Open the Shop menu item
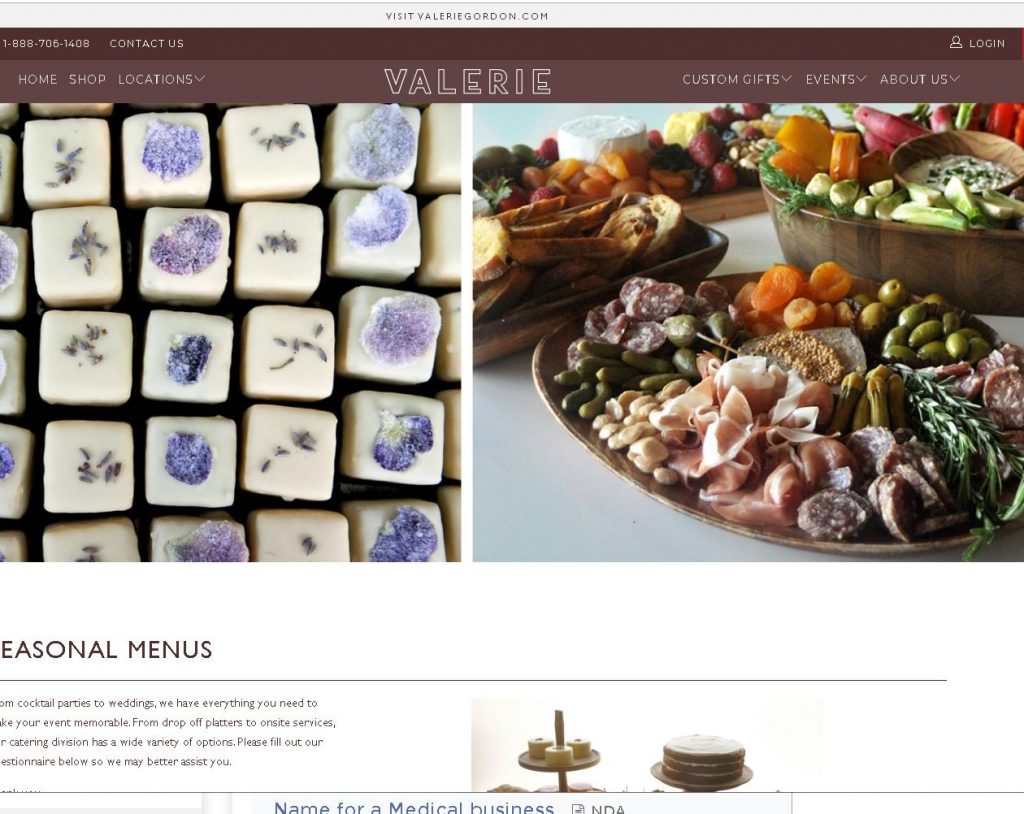Screen dimensions: 1024x814 (88, 79)
